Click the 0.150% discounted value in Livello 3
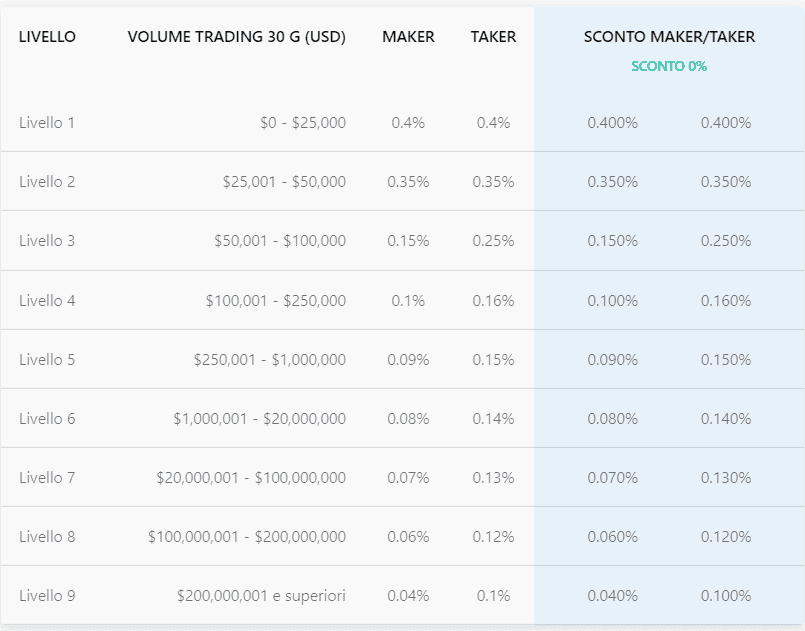The height and width of the screenshot is (631, 805). coord(612,241)
